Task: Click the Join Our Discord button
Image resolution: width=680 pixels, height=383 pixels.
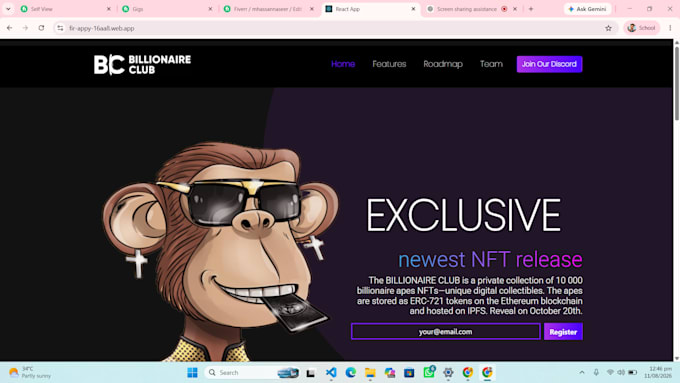Action: coord(549,64)
